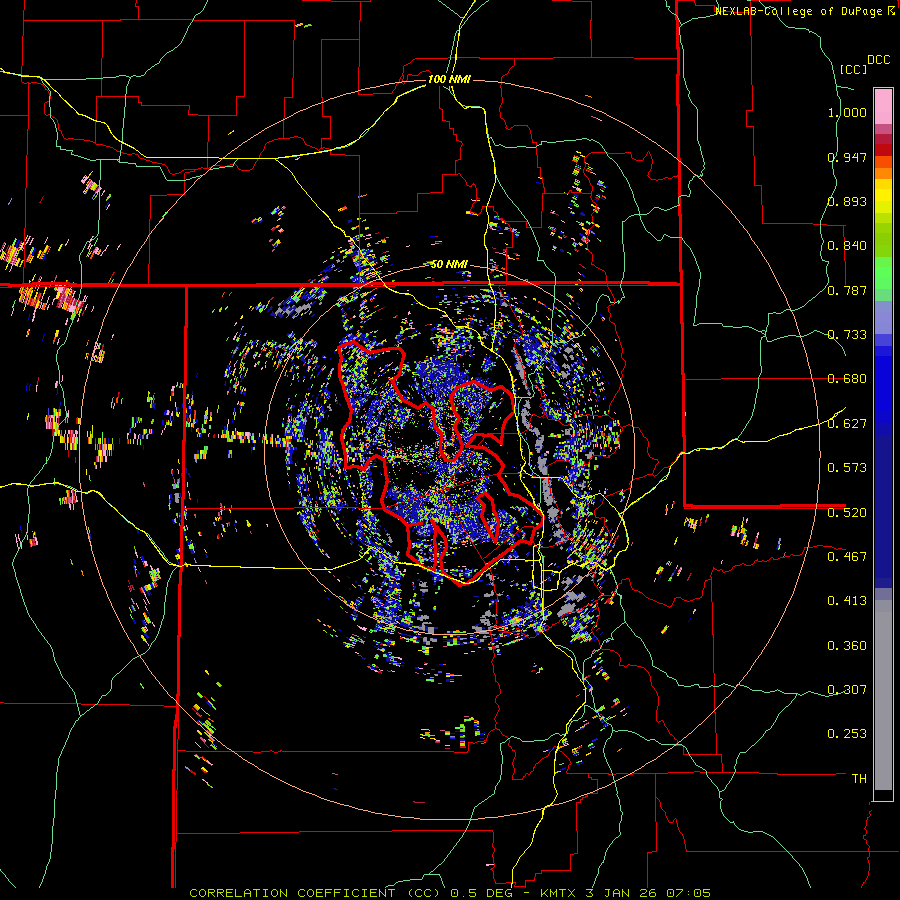Pick the pink segment of the color bar
Image resolution: width=900 pixels, height=900 pixels.
pyautogui.click(x=883, y=106)
